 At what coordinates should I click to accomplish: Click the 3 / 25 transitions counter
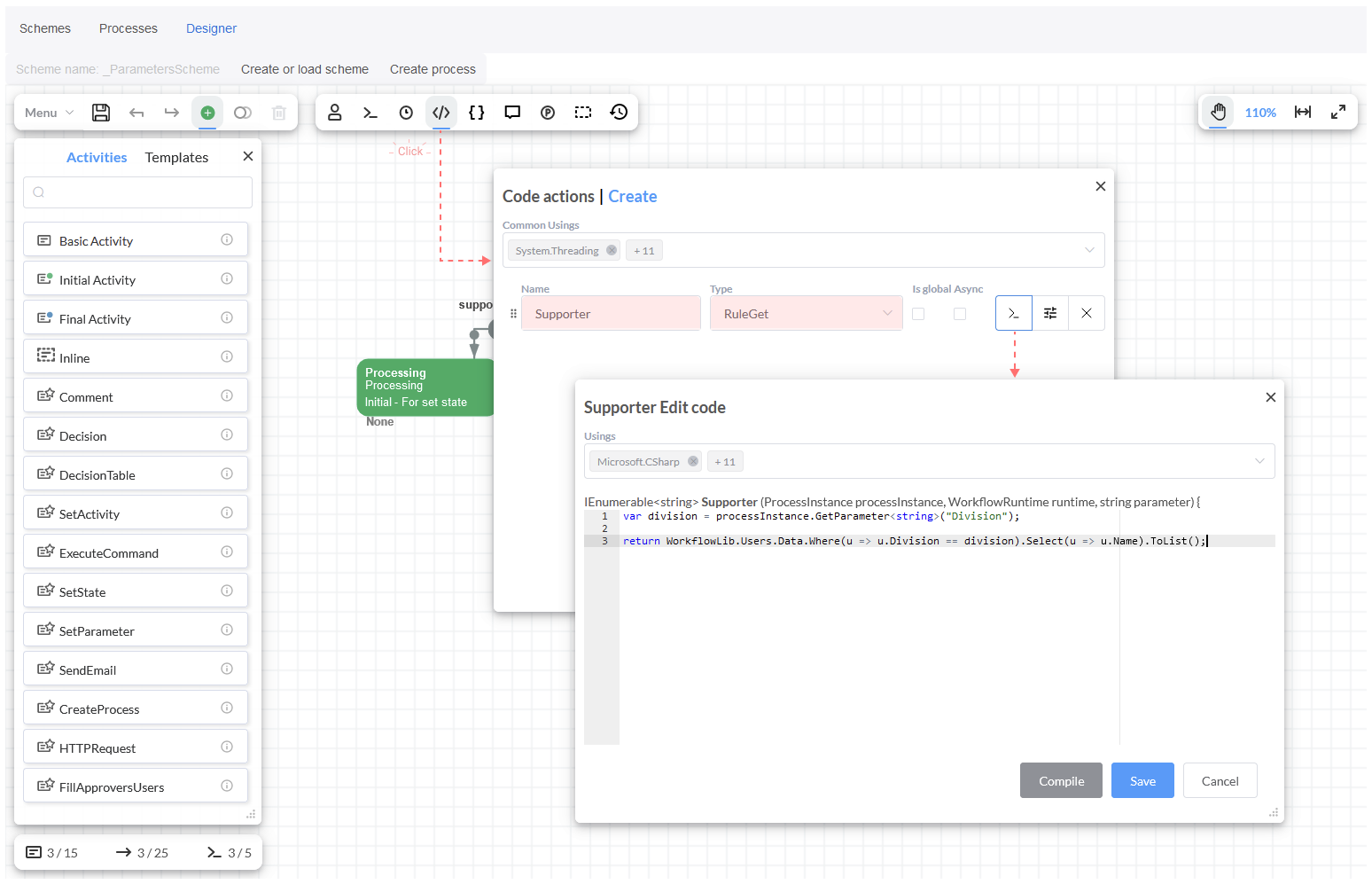click(x=142, y=852)
